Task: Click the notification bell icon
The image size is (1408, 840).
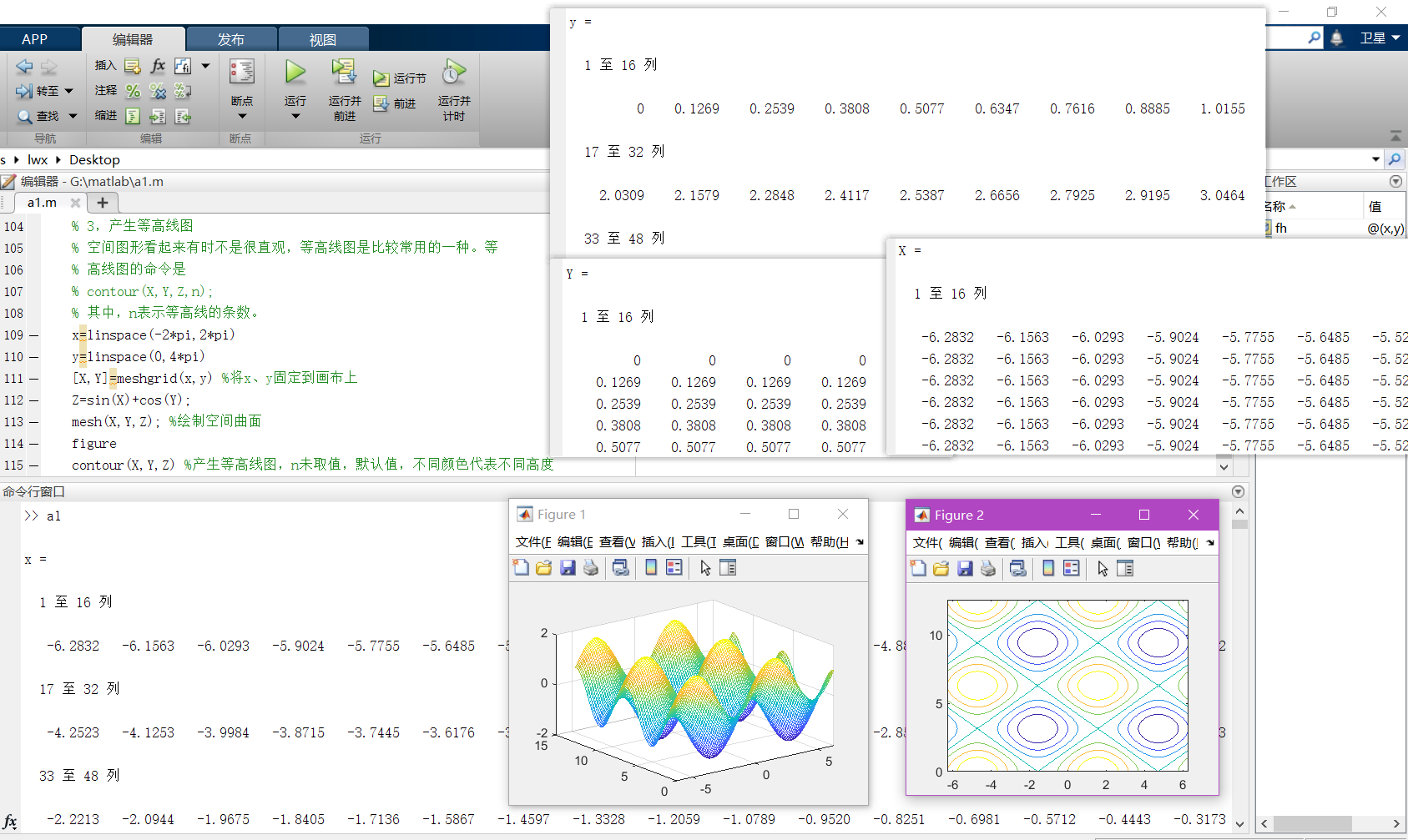Action: [x=1336, y=38]
